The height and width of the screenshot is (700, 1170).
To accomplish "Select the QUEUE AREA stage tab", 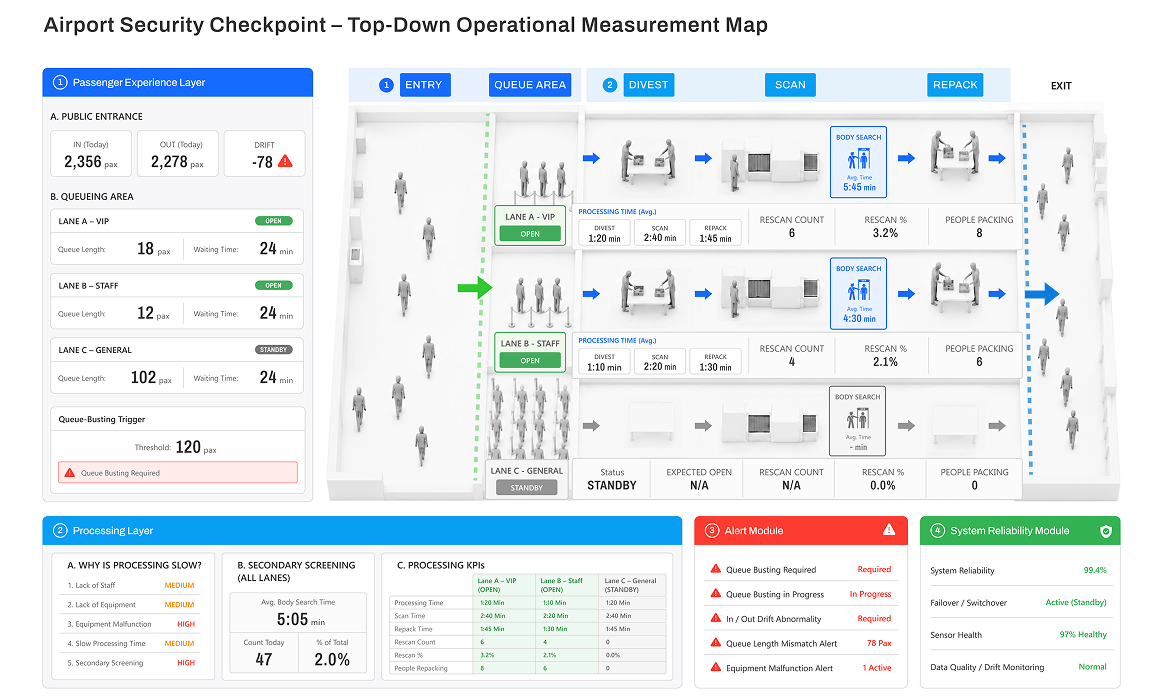I will pos(530,85).
